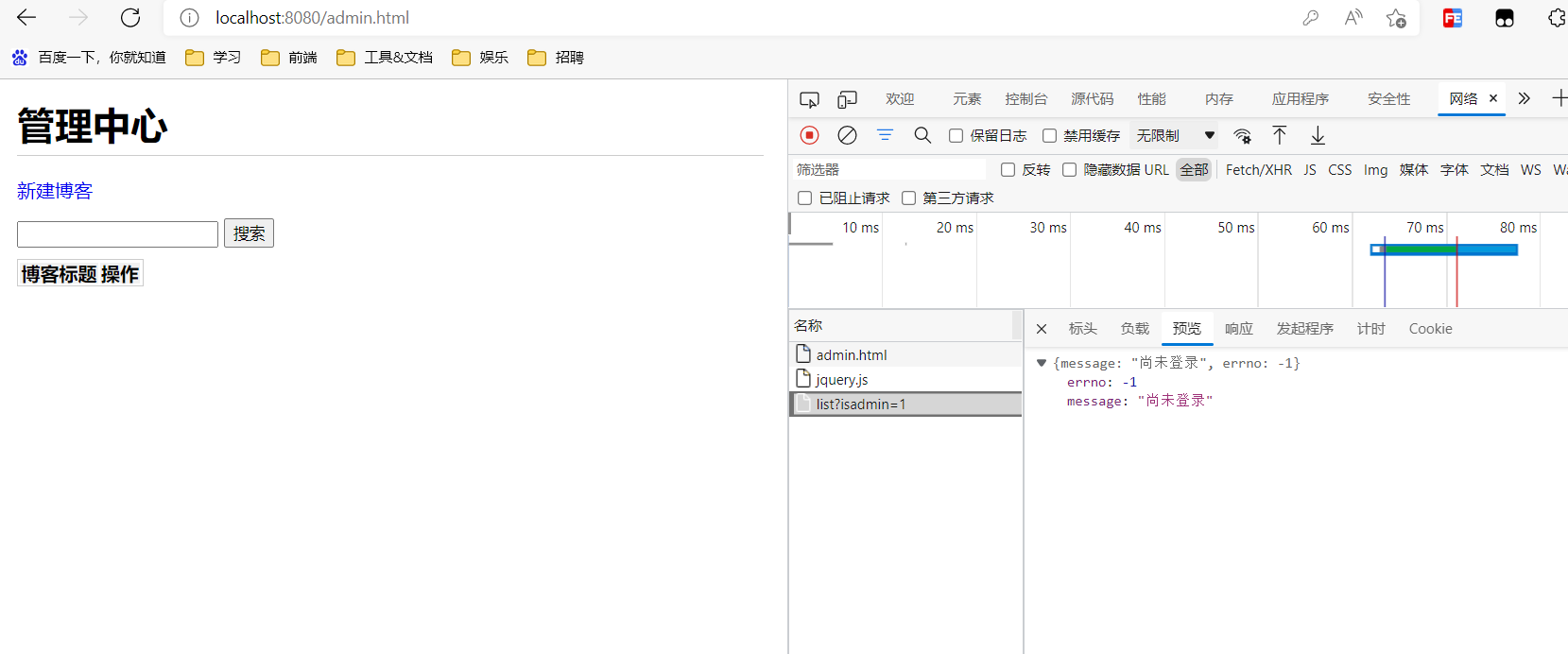Viewport: 1568px width, 654px height.
Task: Open network search magnifier
Action: pos(922,135)
